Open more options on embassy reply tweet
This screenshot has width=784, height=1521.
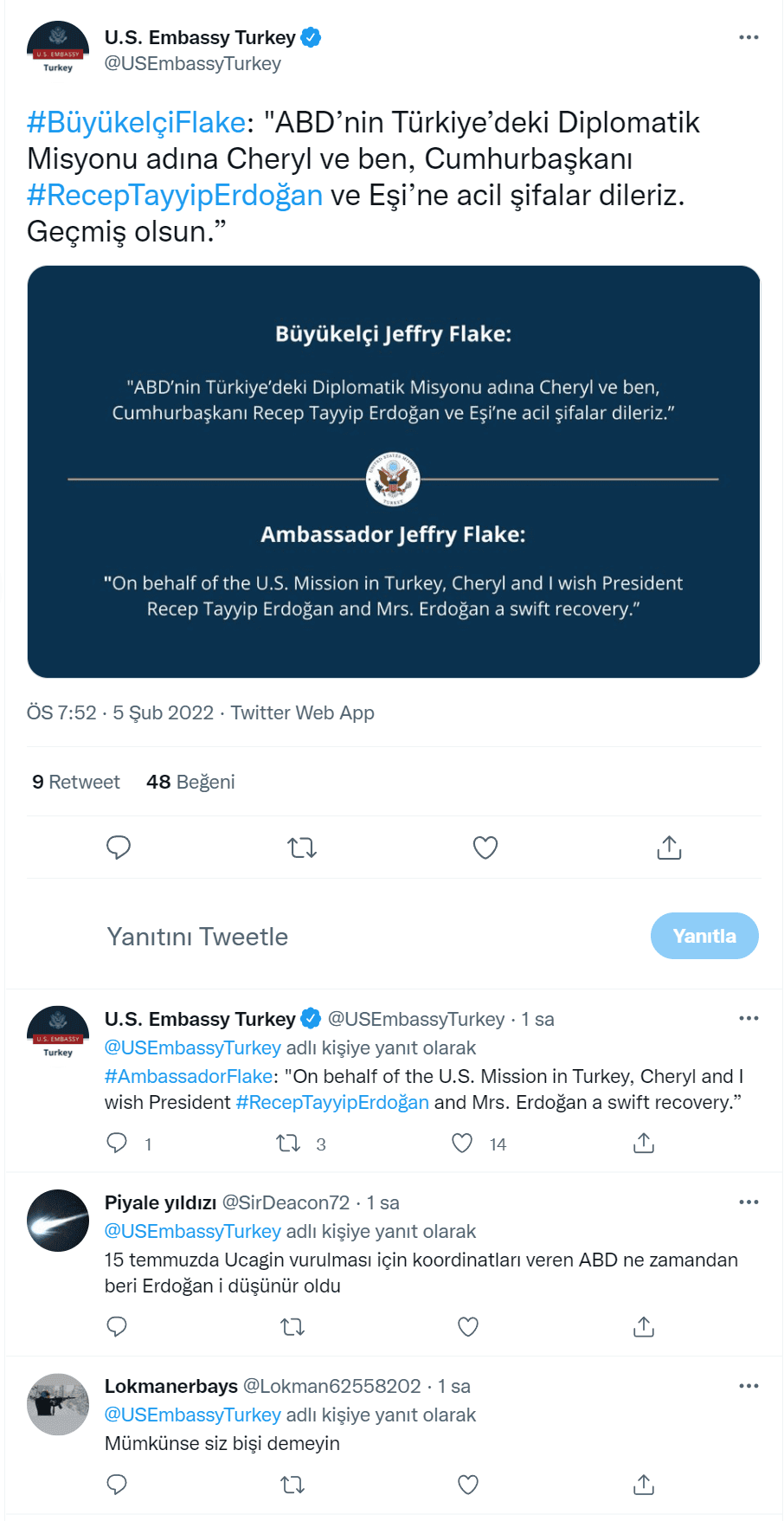(749, 1018)
